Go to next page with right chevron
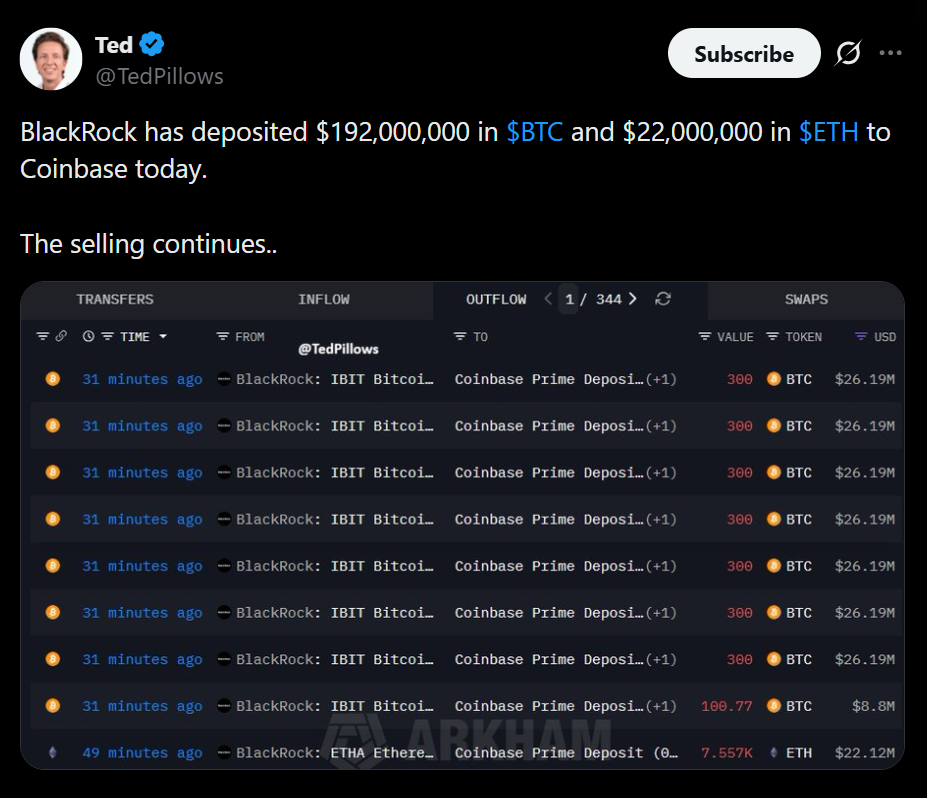 [633, 299]
